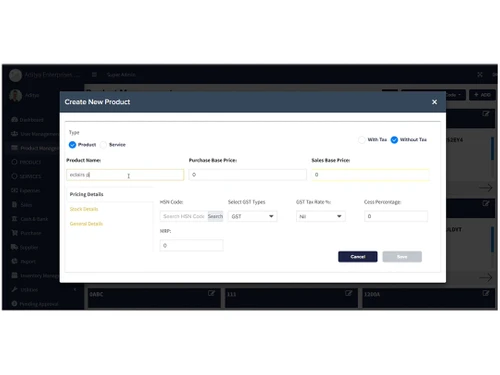The image size is (500, 375).
Task: Click the Cancel button
Action: coord(358,257)
